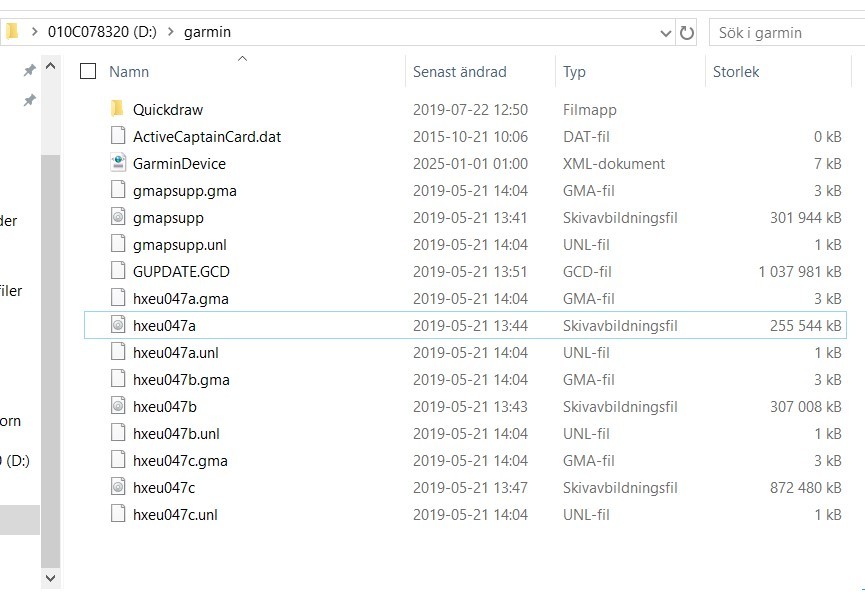
Task: Select the ActiveCaptainCard.dat file name
Action: [x=207, y=137]
